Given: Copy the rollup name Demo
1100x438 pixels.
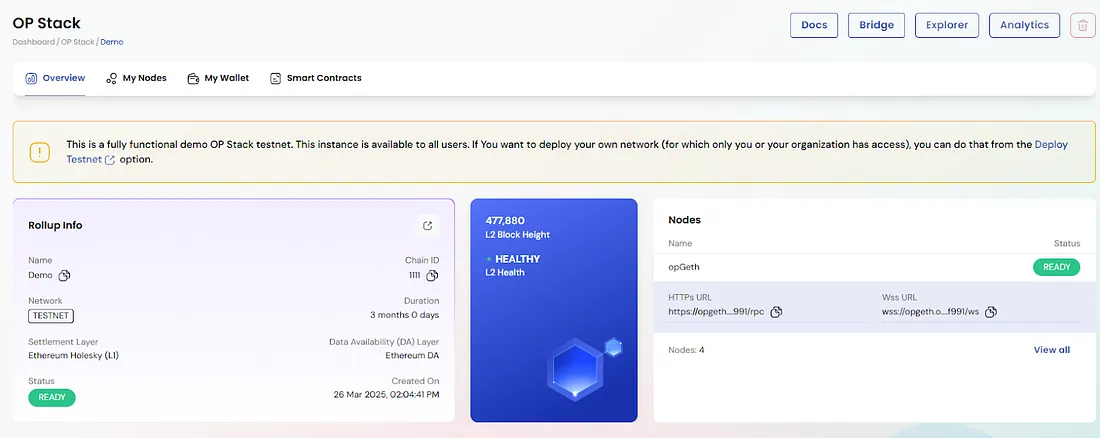Looking at the screenshot, I should coord(64,275).
